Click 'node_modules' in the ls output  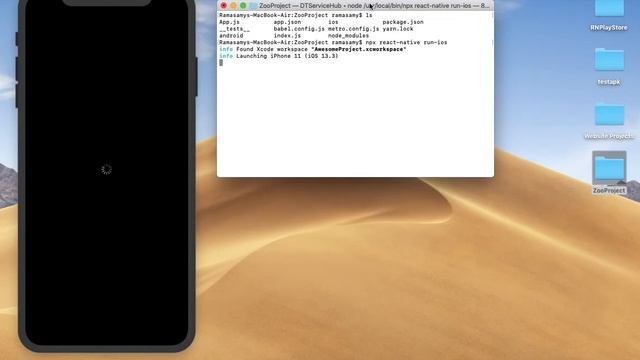pyautogui.click(x=349, y=36)
